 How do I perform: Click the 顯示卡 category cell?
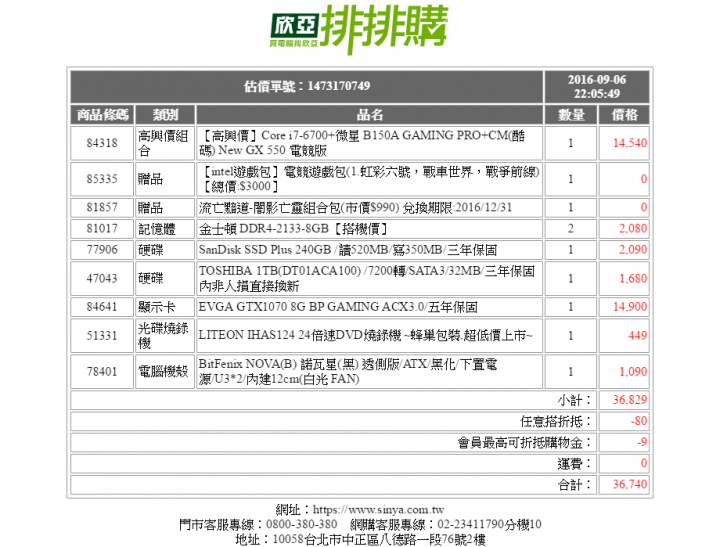(x=165, y=306)
